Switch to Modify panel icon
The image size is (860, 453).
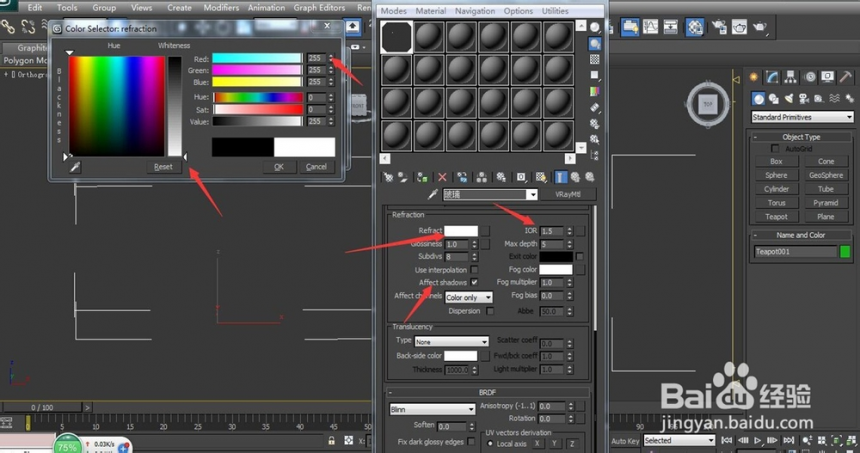click(x=772, y=77)
